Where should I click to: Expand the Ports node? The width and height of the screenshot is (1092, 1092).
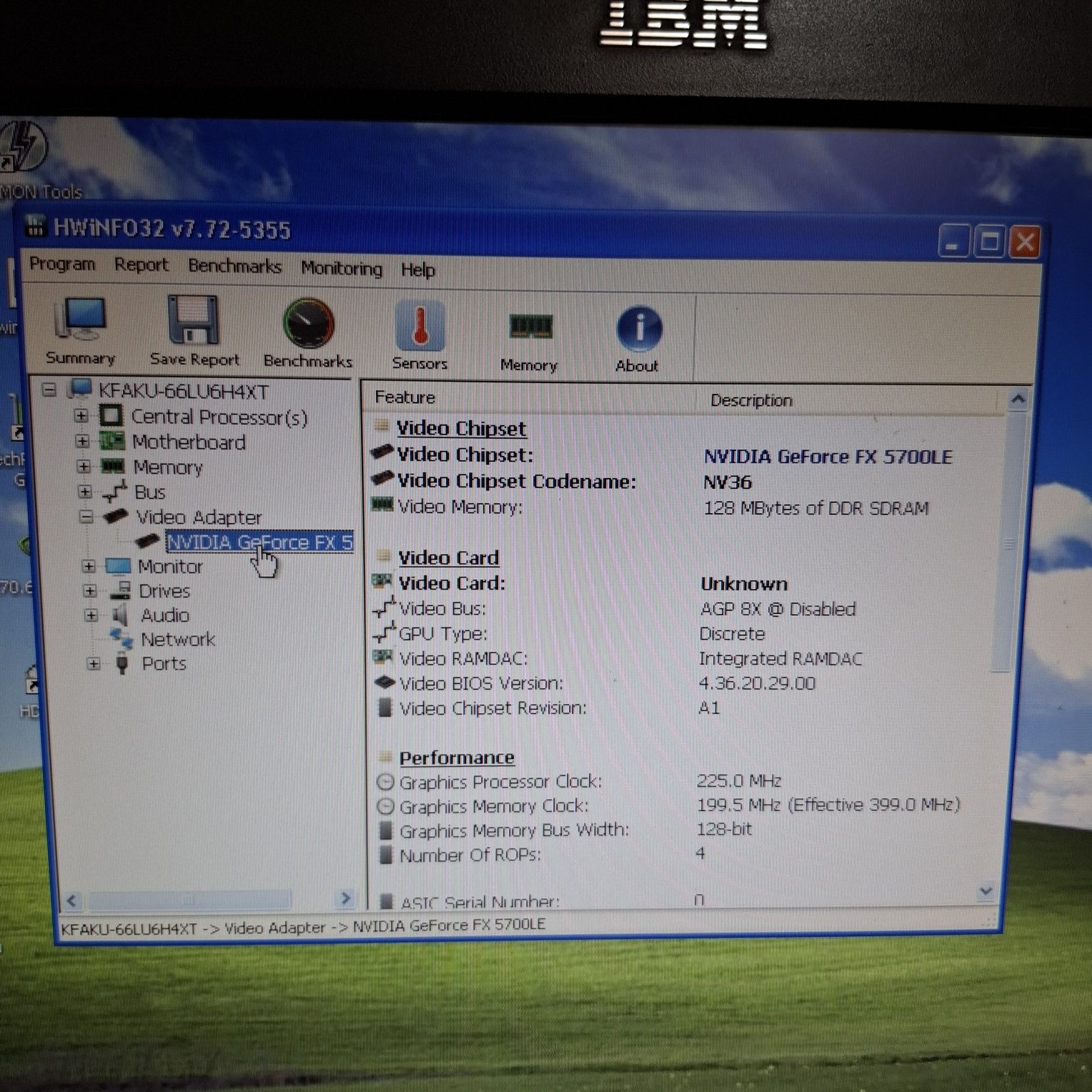tap(94, 664)
